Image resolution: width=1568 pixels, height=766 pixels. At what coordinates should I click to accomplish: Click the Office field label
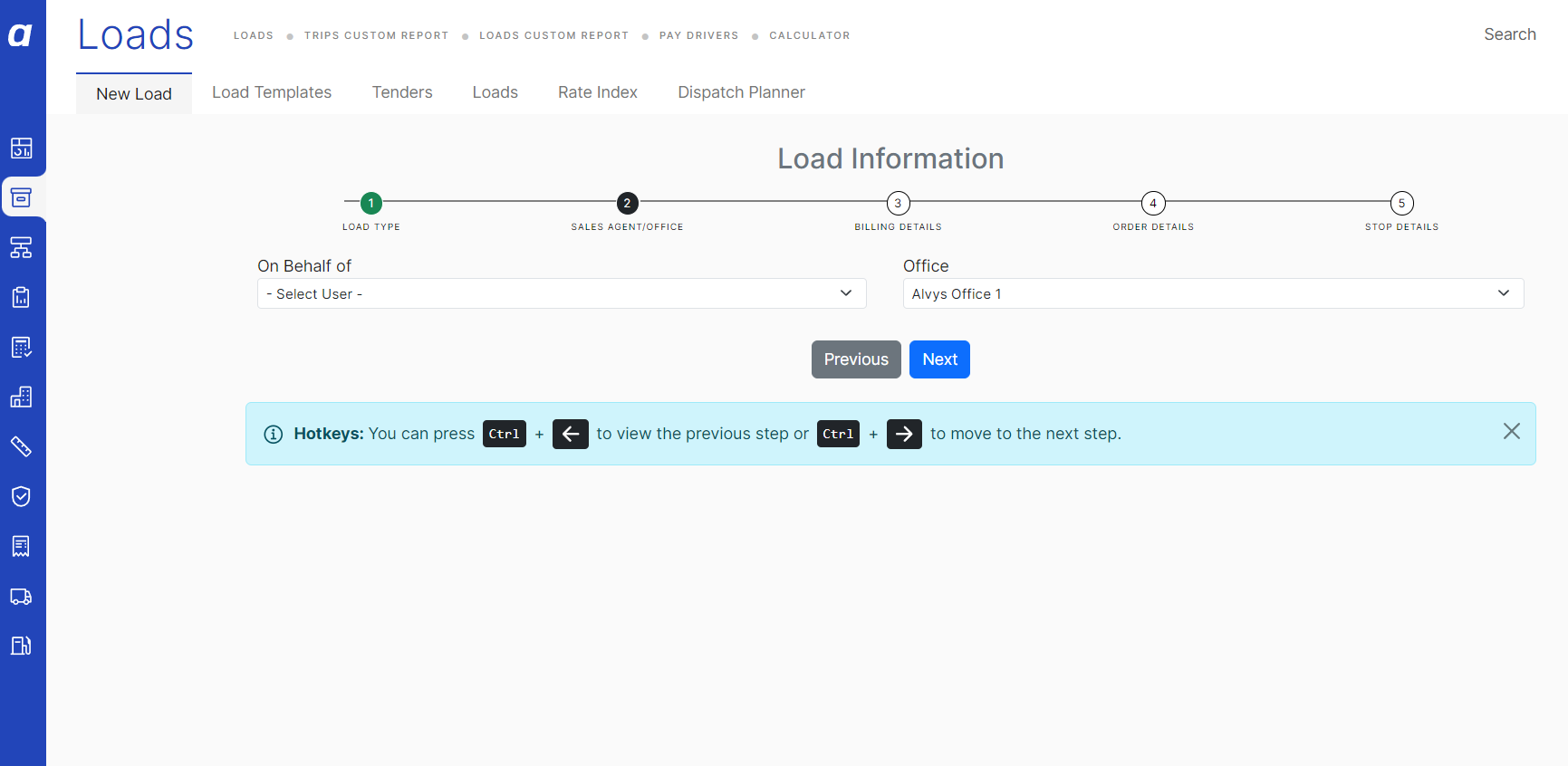(x=926, y=266)
